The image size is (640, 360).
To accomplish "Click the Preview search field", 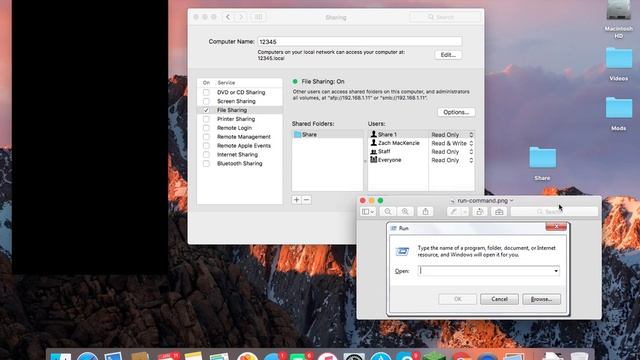I will (x=554, y=211).
